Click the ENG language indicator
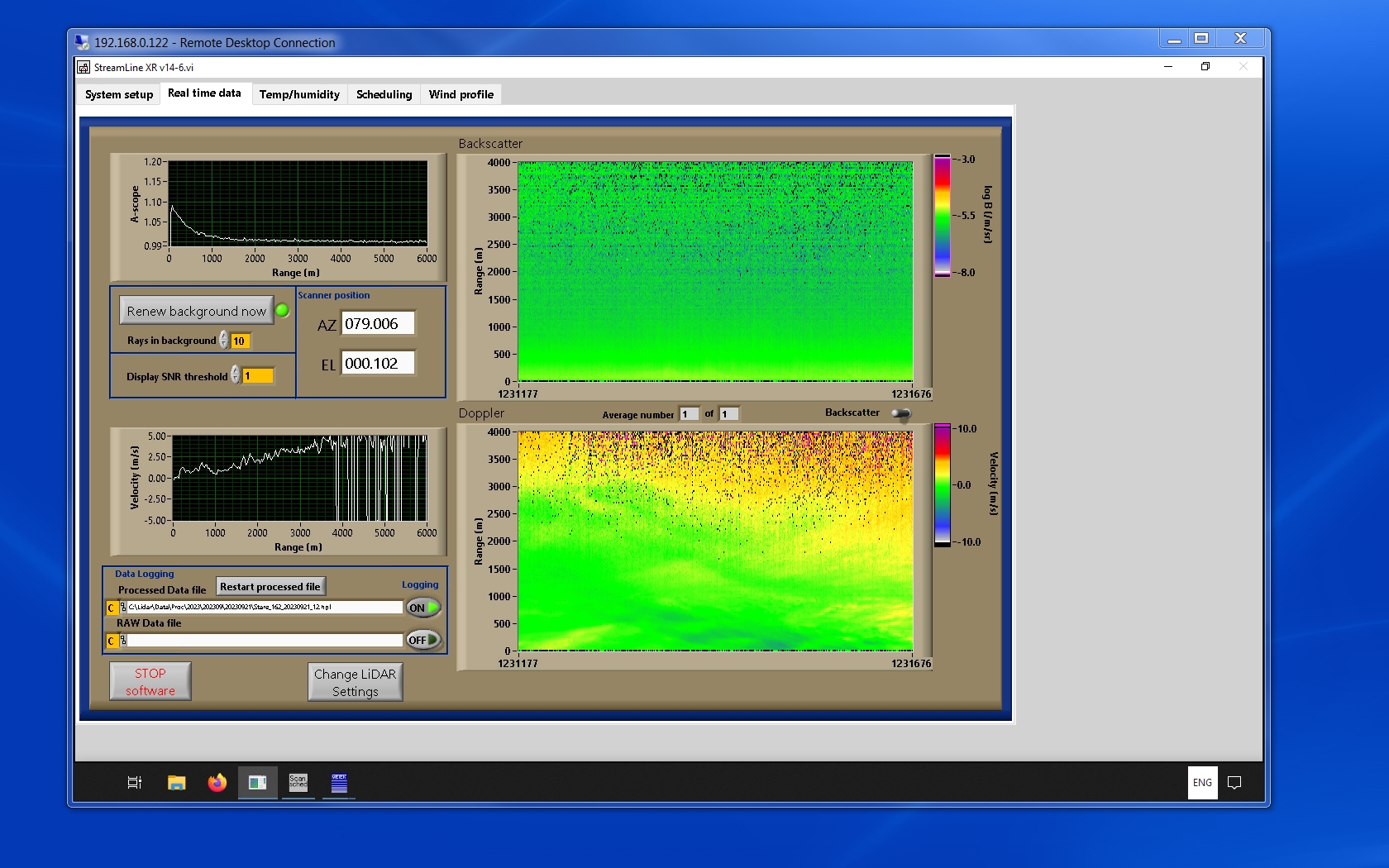The height and width of the screenshot is (868, 1389). 1202,782
